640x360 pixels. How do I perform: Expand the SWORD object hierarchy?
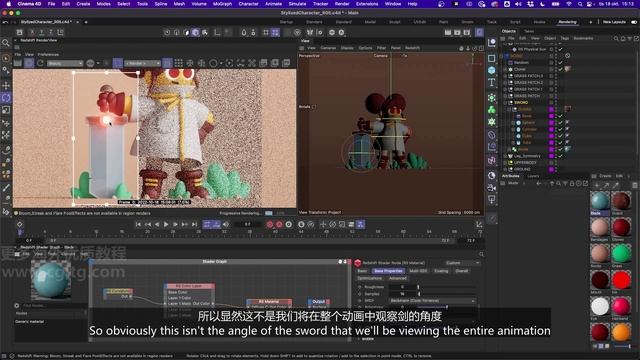(x=505, y=102)
